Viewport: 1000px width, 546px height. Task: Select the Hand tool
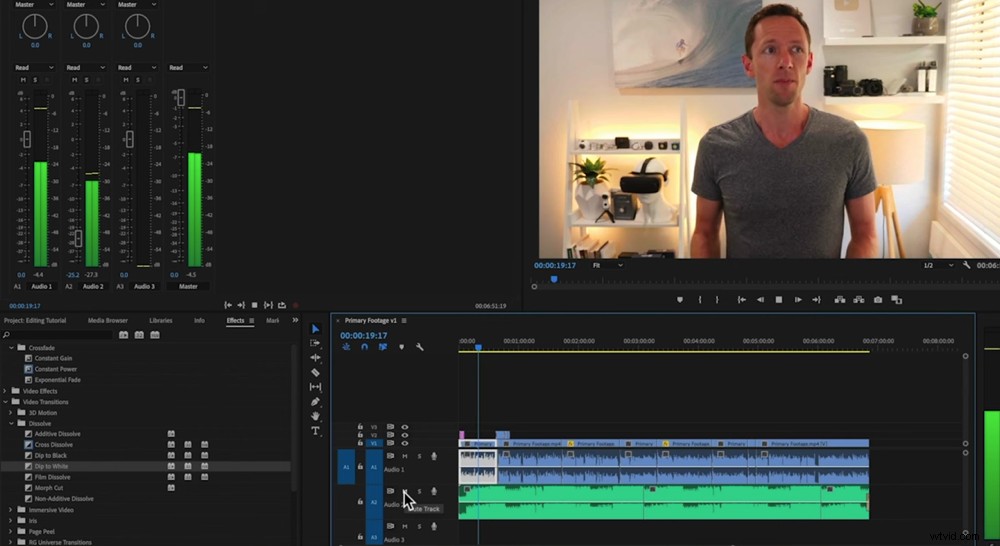315,417
